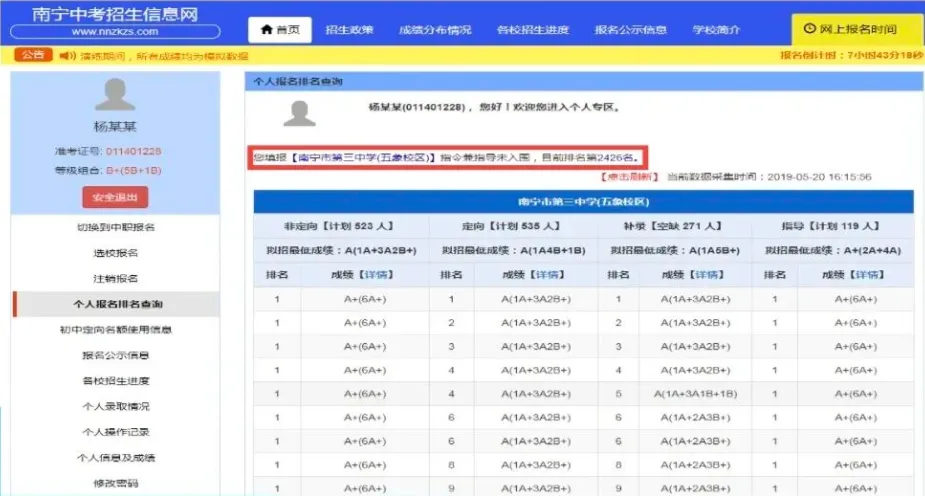Click 拟招最低成绩：A(1A+3A2B+) cell

[342, 251]
